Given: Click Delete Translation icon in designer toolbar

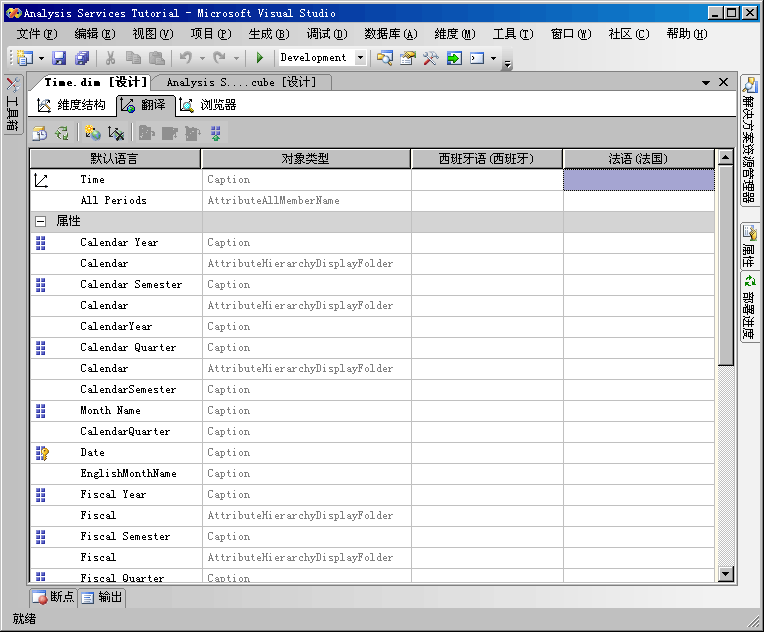Looking at the screenshot, I should click(x=116, y=133).
